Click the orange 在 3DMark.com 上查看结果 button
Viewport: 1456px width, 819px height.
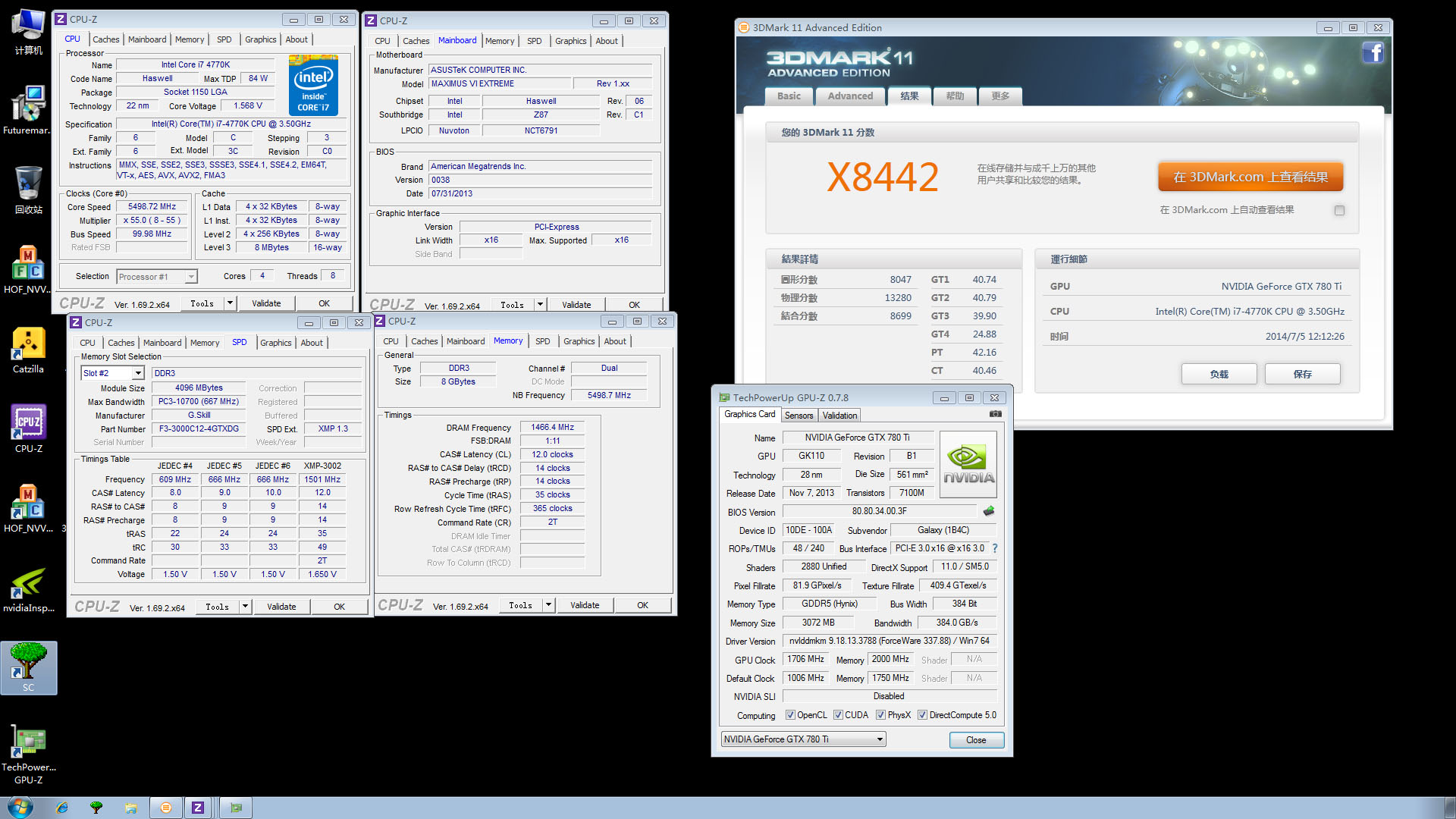(x=1250, y=177)
